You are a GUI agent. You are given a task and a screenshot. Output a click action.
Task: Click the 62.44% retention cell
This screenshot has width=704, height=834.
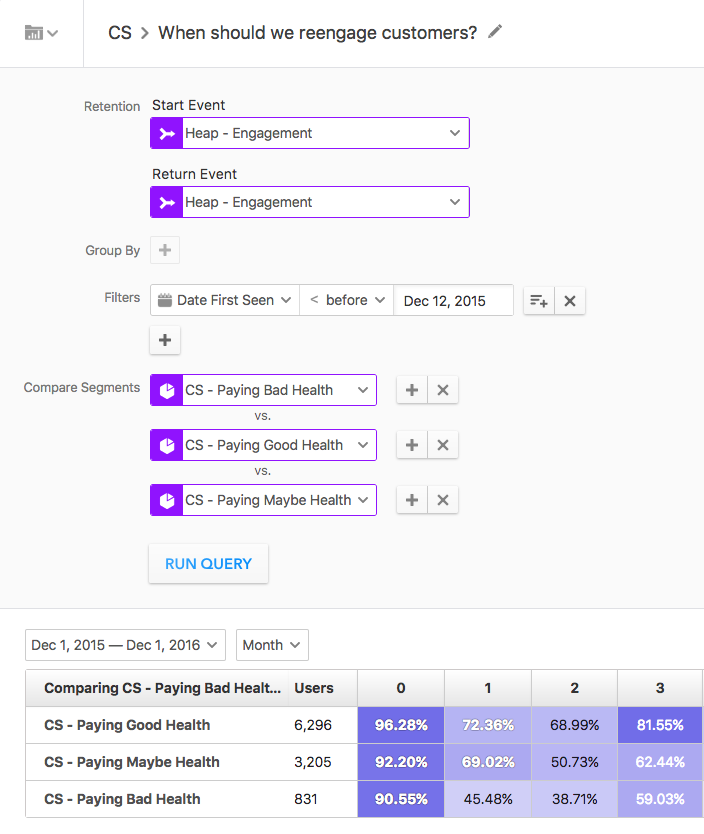click(x=660, y=762)
